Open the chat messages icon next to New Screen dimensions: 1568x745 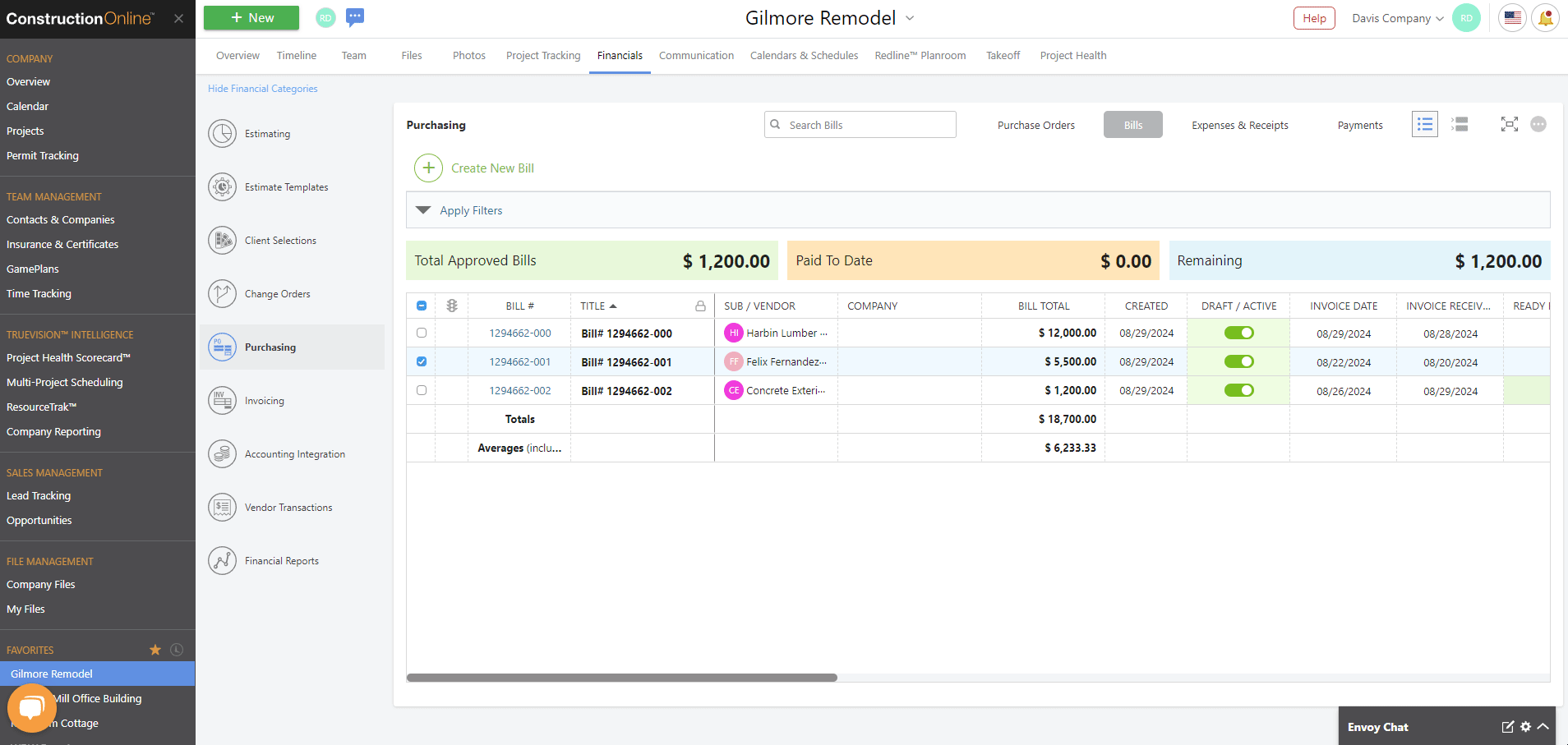[x=355, y=17]
